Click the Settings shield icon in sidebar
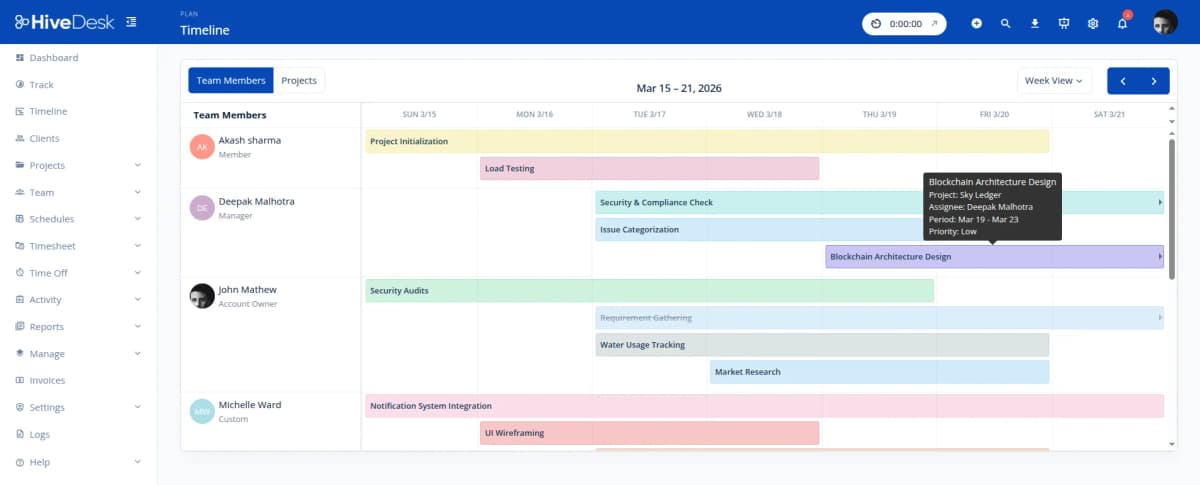Screen dimensions: 1200x485 coord(20,408)
